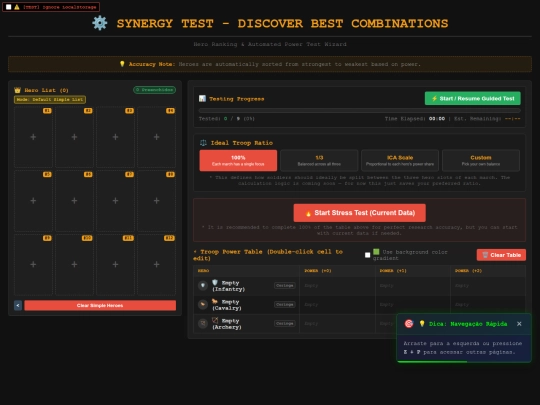Click the round avatar in Archery row
Screen dimensions: 540x405
pos(203,323)
